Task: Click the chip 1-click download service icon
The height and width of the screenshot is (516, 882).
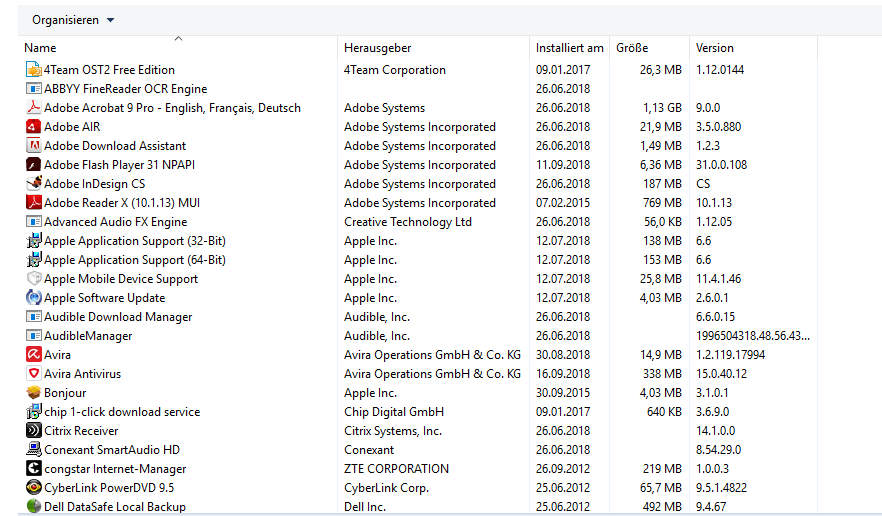Action: tap(34, 412)
